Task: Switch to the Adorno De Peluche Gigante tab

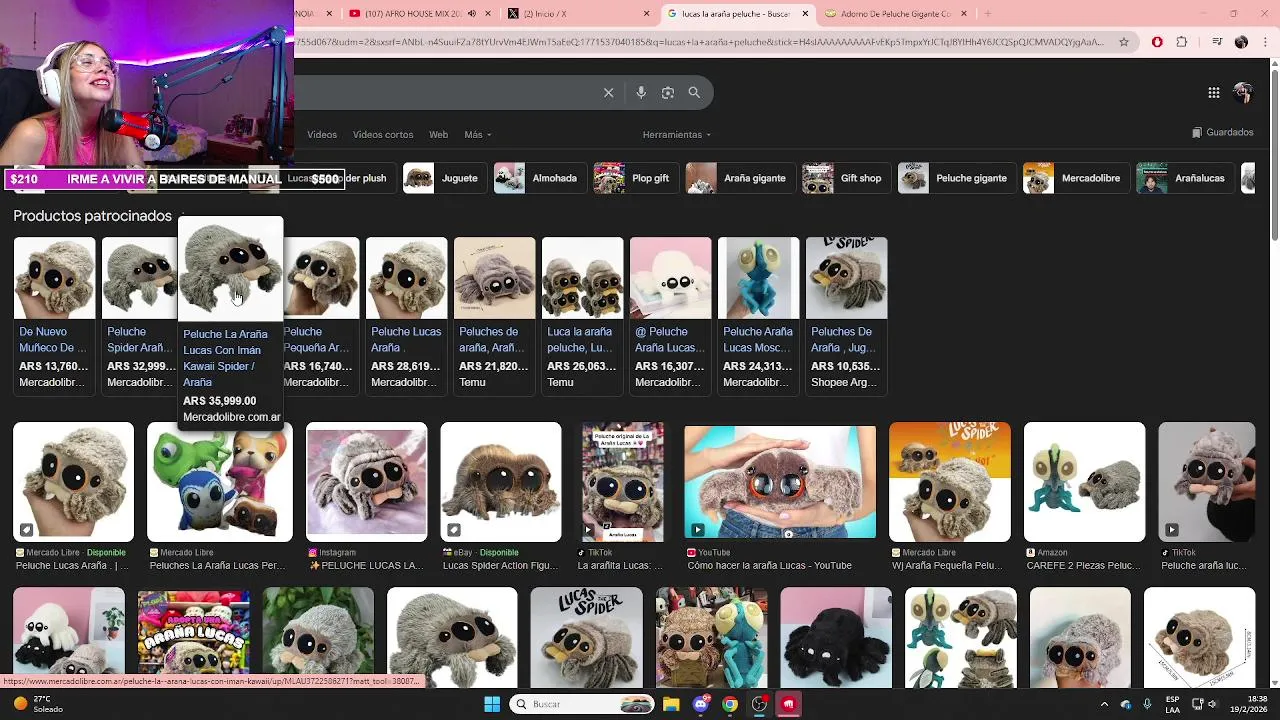Action: (x=896, y=14)
